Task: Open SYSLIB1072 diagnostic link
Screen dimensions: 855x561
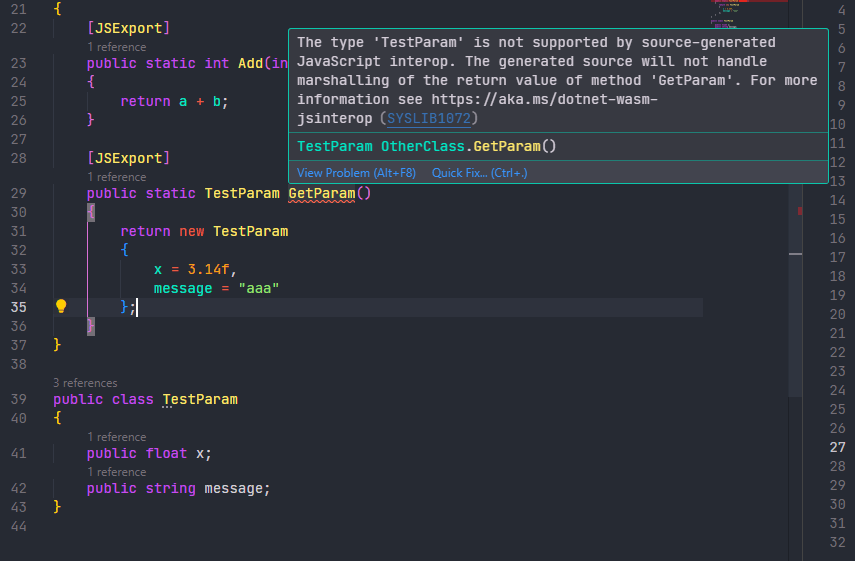Action: (x=429, y=118)
